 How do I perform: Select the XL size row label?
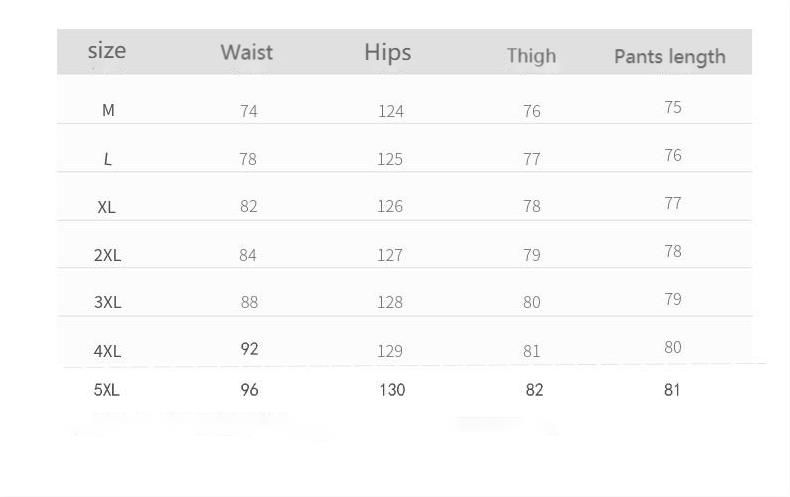coord(106,207)
